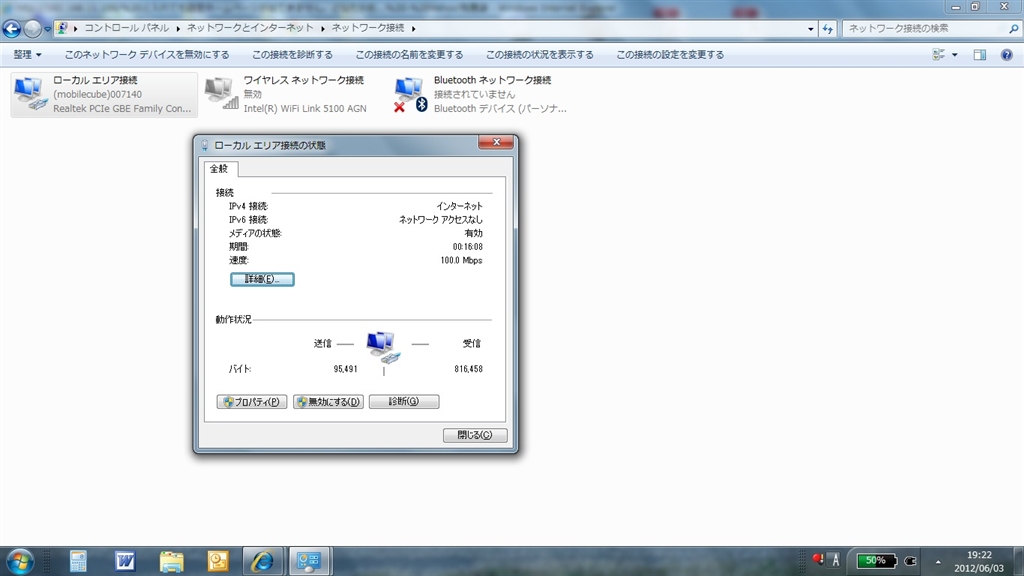
Task: Click この接続の名前を変更する
Action: point(409,55)
